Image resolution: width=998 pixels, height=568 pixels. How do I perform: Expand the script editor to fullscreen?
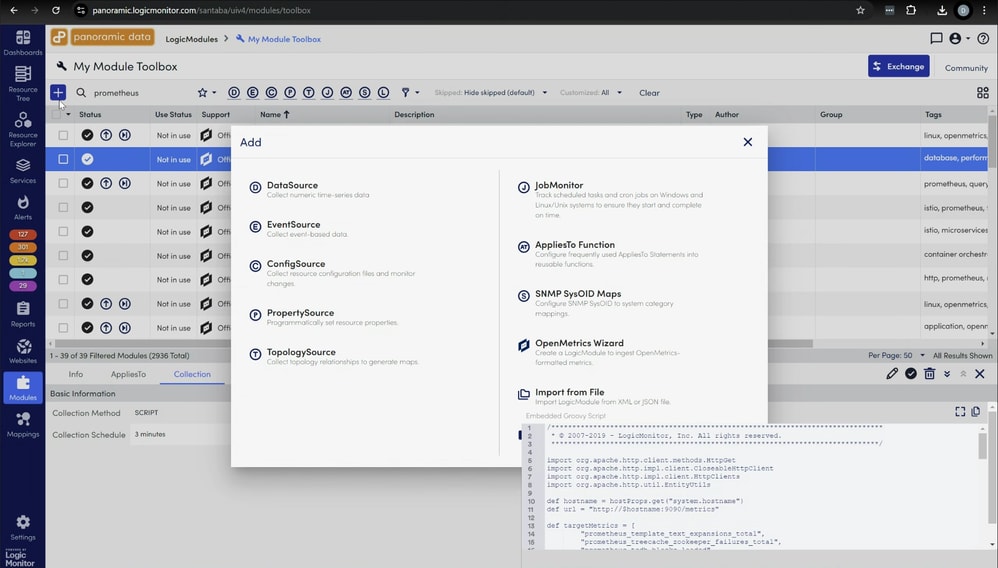960,411
